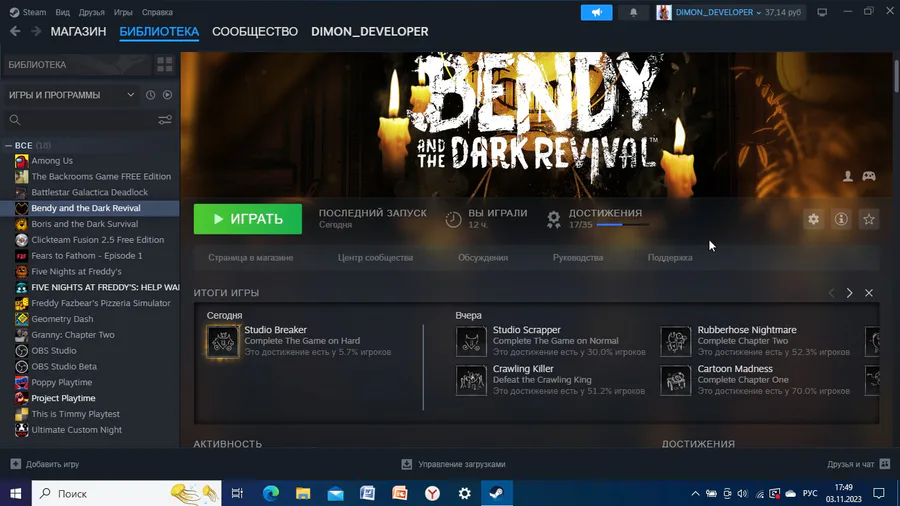Click the achievements progress bar

coord(623,225)
